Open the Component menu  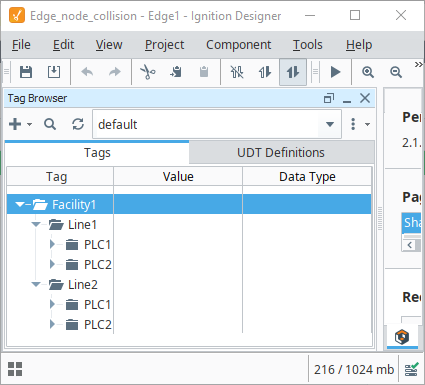[x=239, y=45]
